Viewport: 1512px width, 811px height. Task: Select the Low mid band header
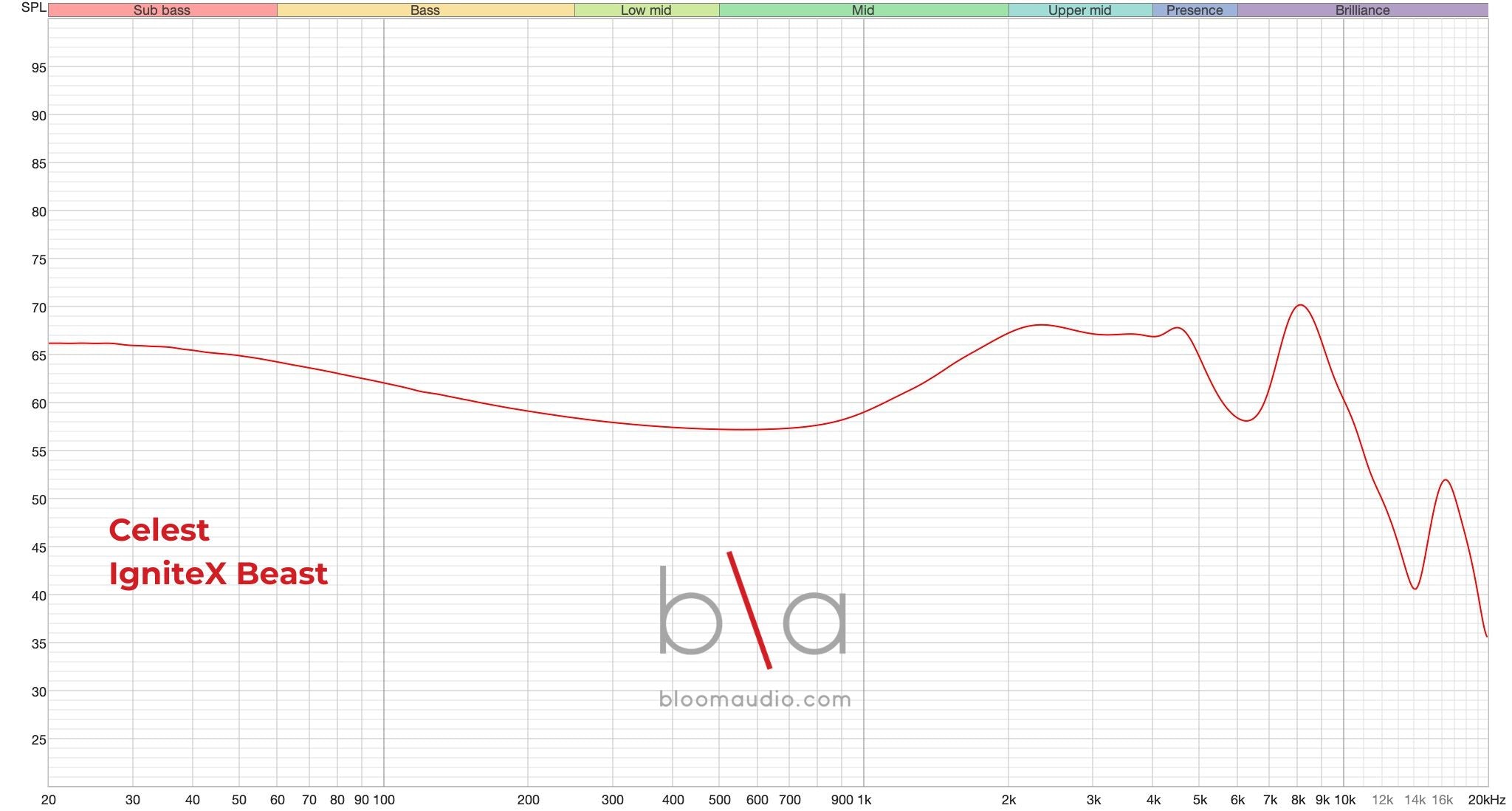coord(645,10)
